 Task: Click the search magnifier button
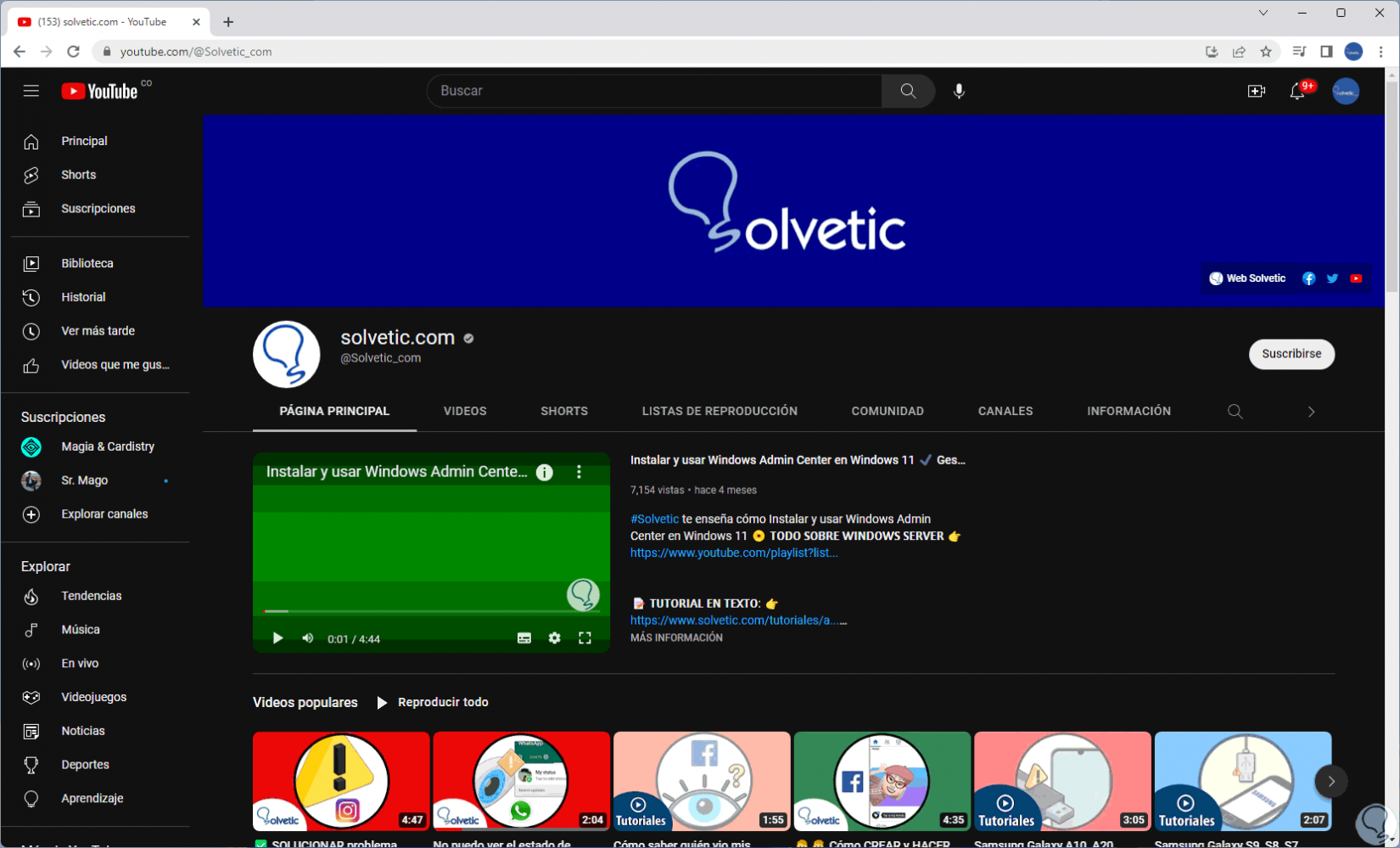pyautogui.click(x=908, y=91)
